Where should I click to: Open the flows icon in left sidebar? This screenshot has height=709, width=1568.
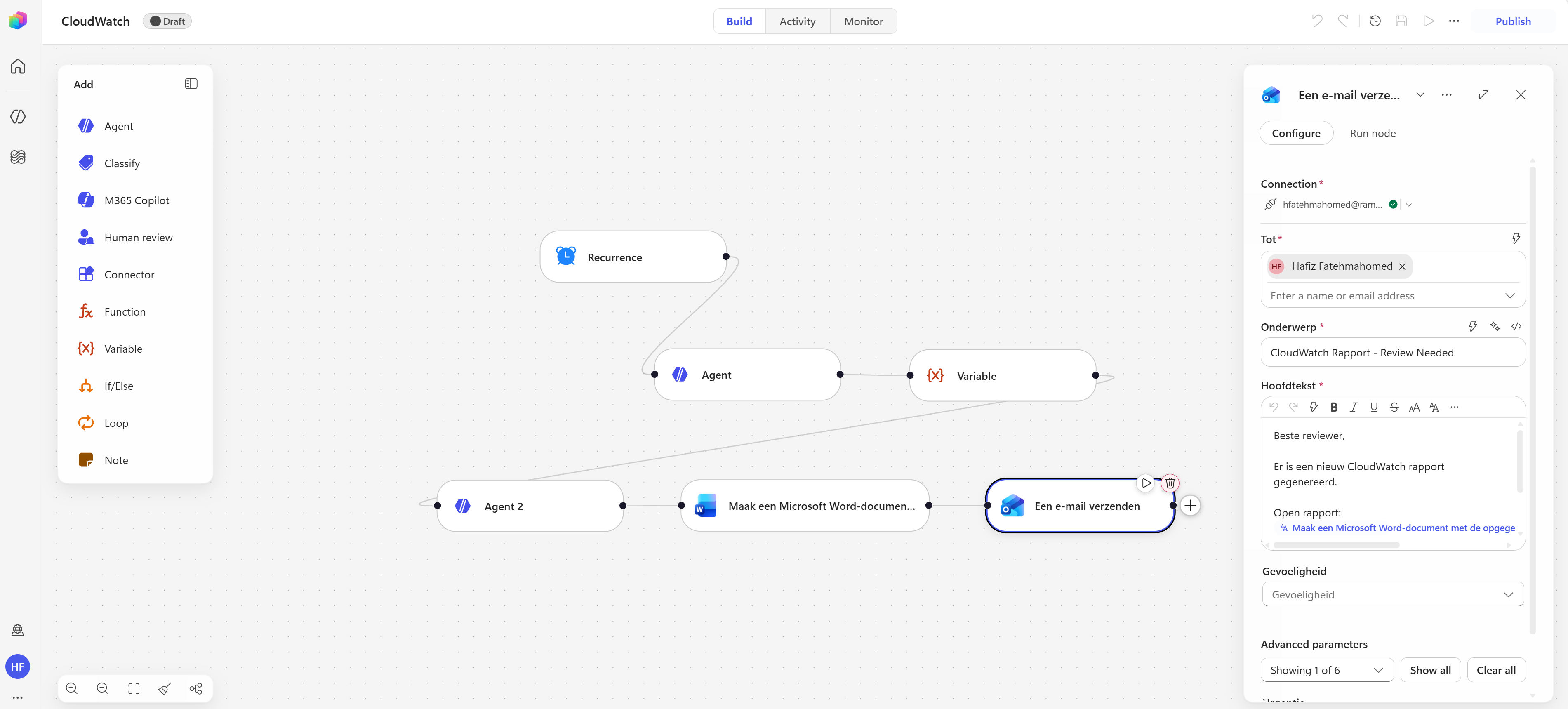tap(18, 156)
